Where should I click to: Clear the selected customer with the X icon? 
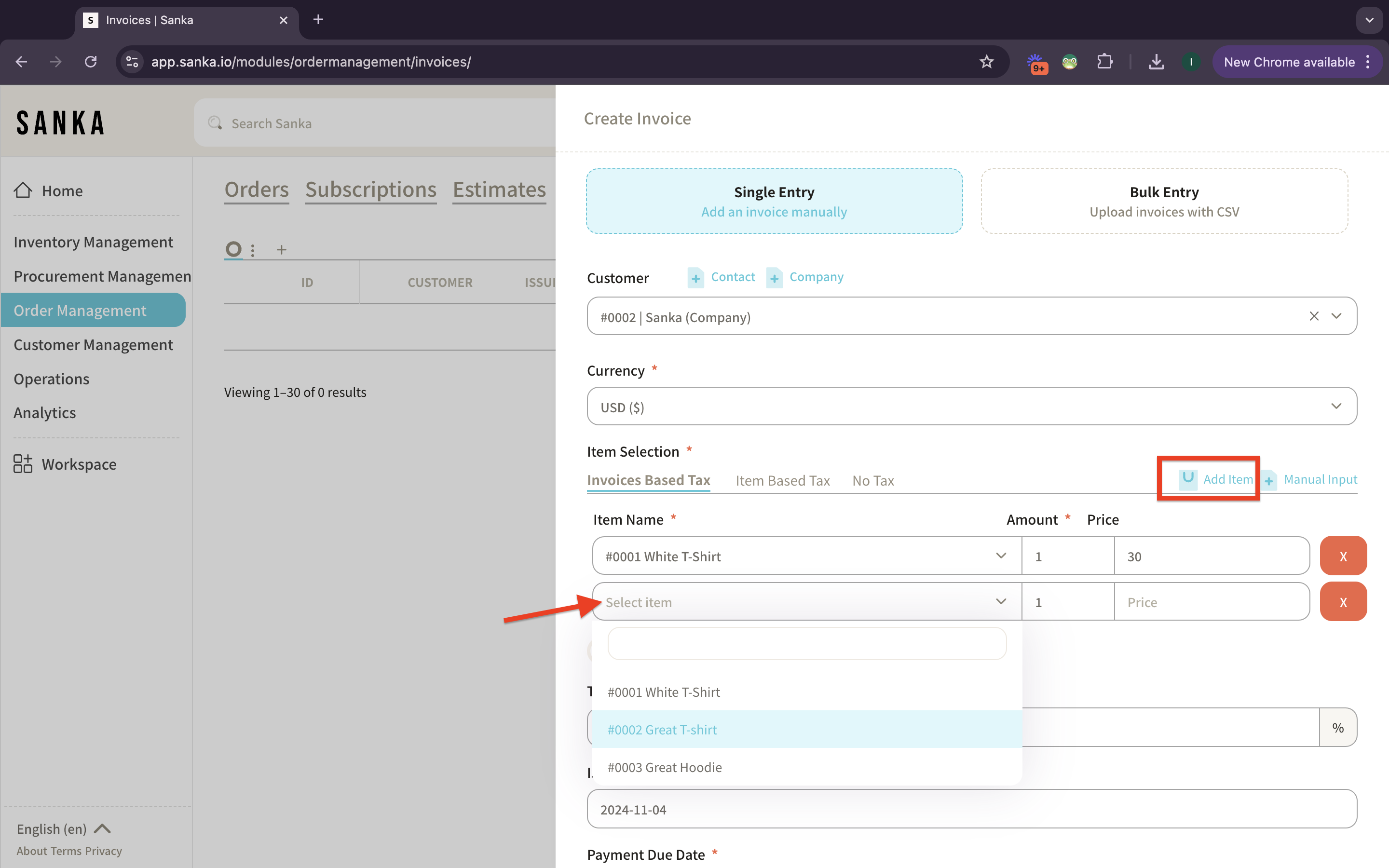point(1314,316)
